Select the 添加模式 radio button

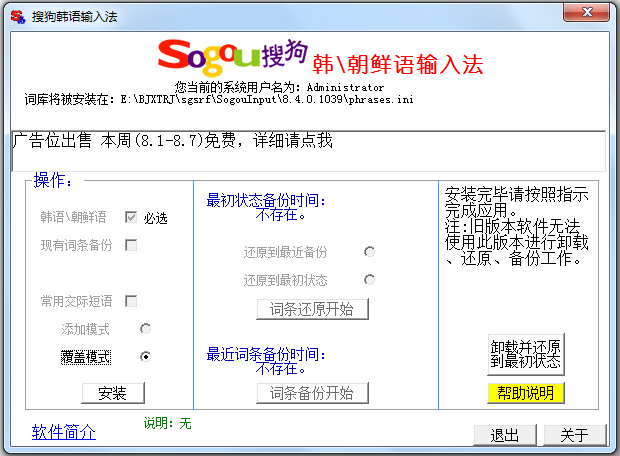pos(145,329)
